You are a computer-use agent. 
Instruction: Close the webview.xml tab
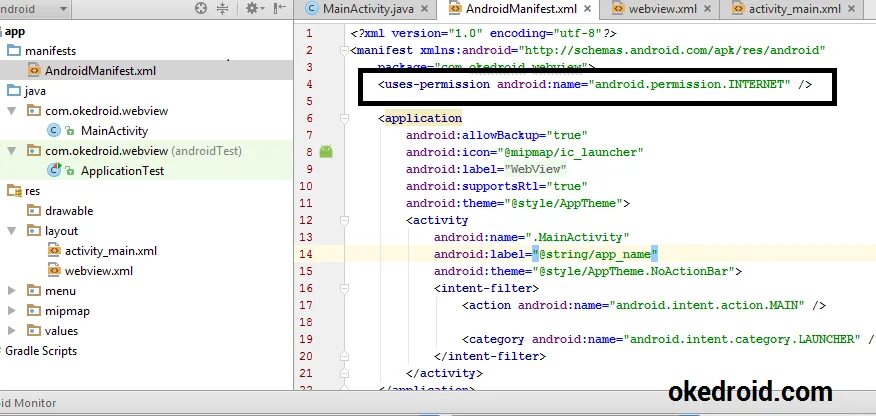pyautogui.click(x=707, y=9)
